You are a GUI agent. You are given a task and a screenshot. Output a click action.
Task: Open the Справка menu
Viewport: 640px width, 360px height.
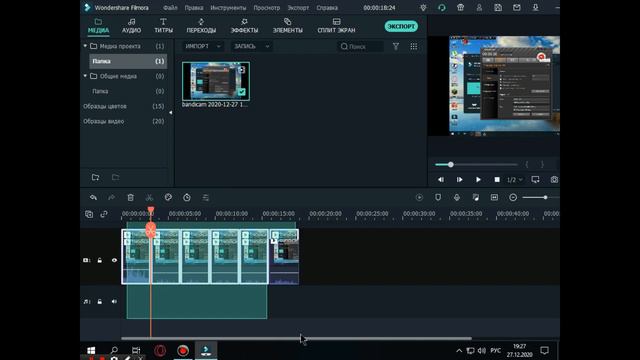tap(327, 8)
